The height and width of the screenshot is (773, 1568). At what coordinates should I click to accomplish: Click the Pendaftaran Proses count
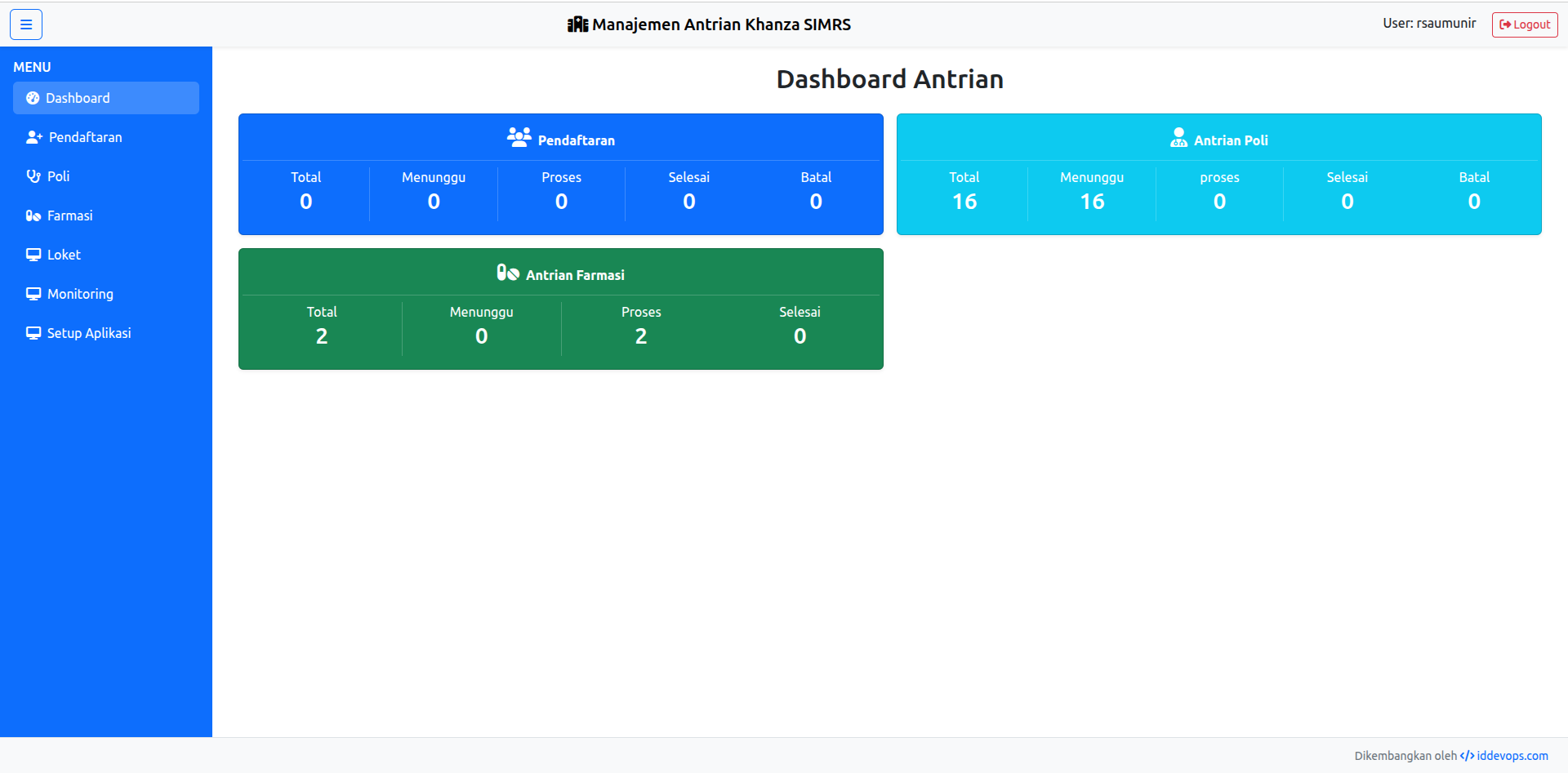click(561, 202)
